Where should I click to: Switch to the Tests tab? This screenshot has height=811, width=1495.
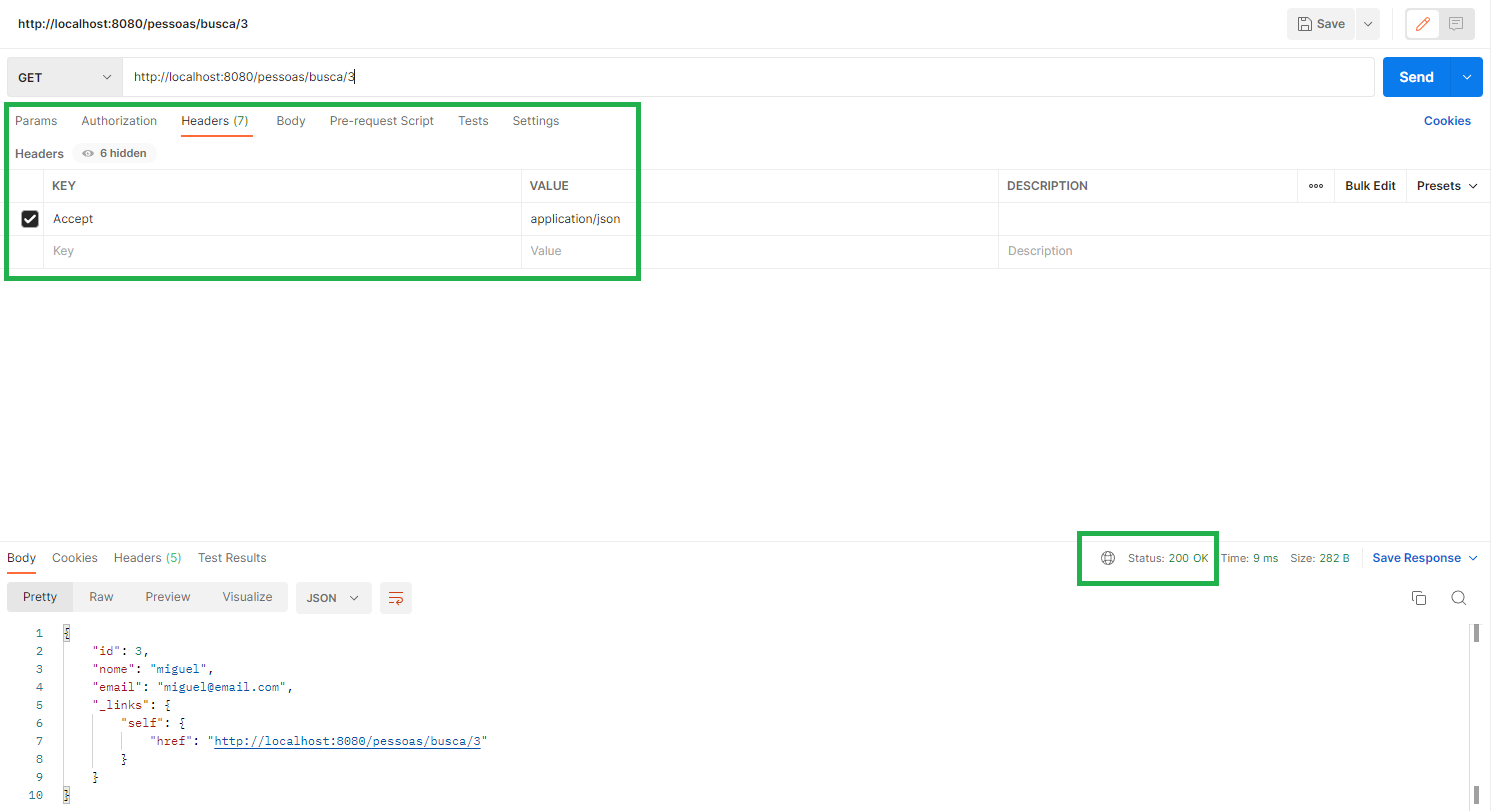point(473,120)
